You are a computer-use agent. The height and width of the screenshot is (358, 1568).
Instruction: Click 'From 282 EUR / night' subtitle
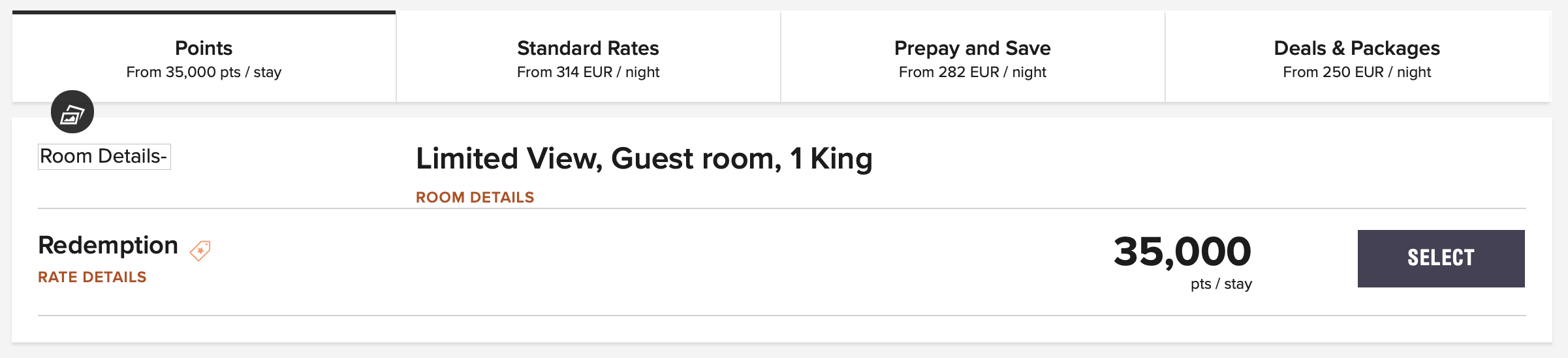973,72
